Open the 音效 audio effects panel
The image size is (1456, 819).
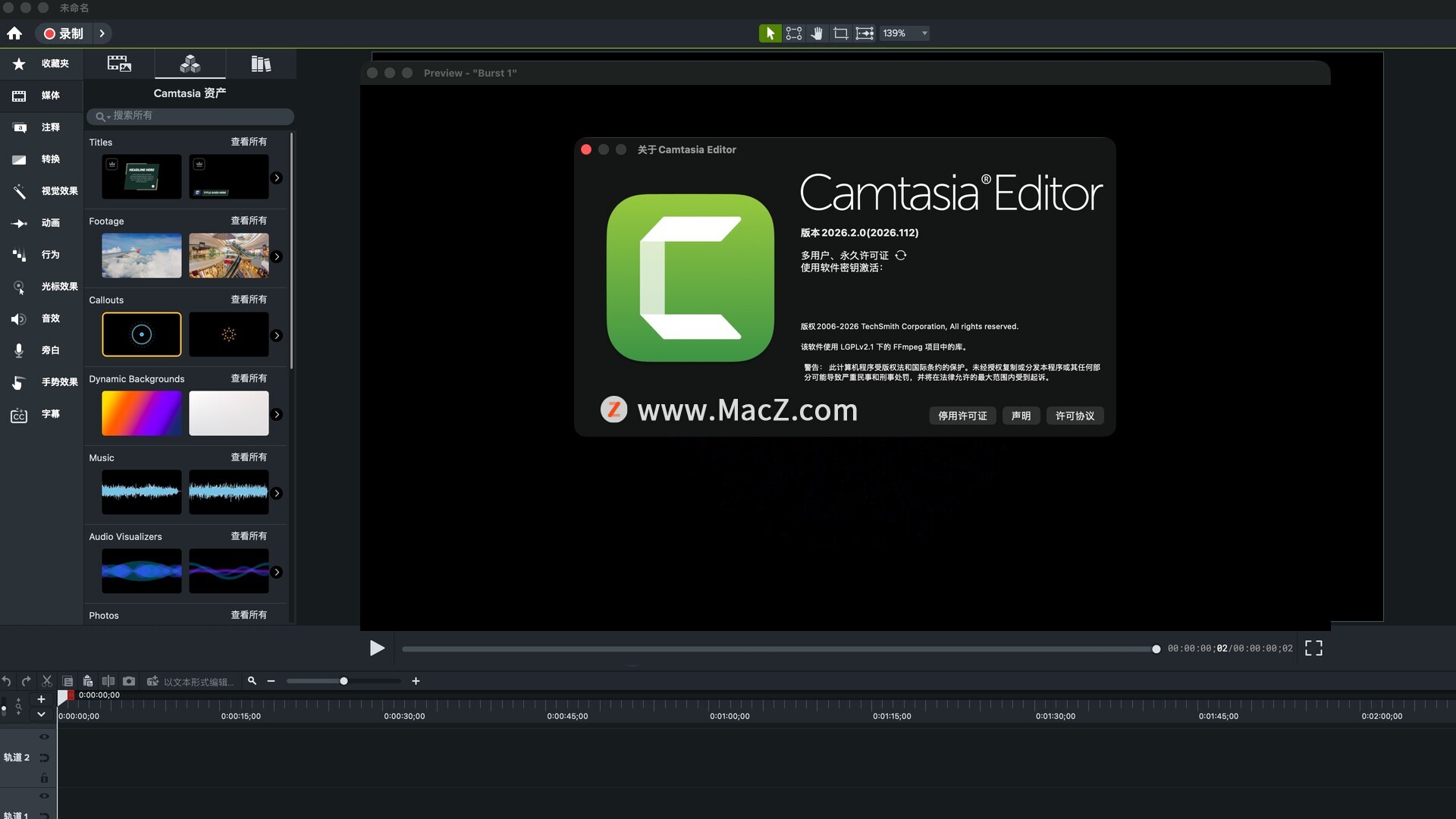[x=42, y=318]
